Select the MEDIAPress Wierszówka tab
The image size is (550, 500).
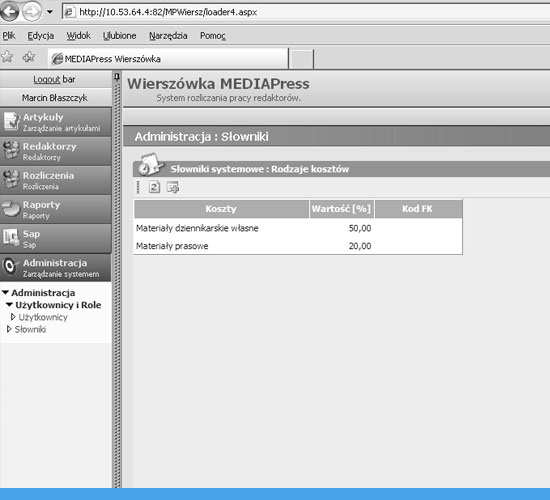(168, 59)
